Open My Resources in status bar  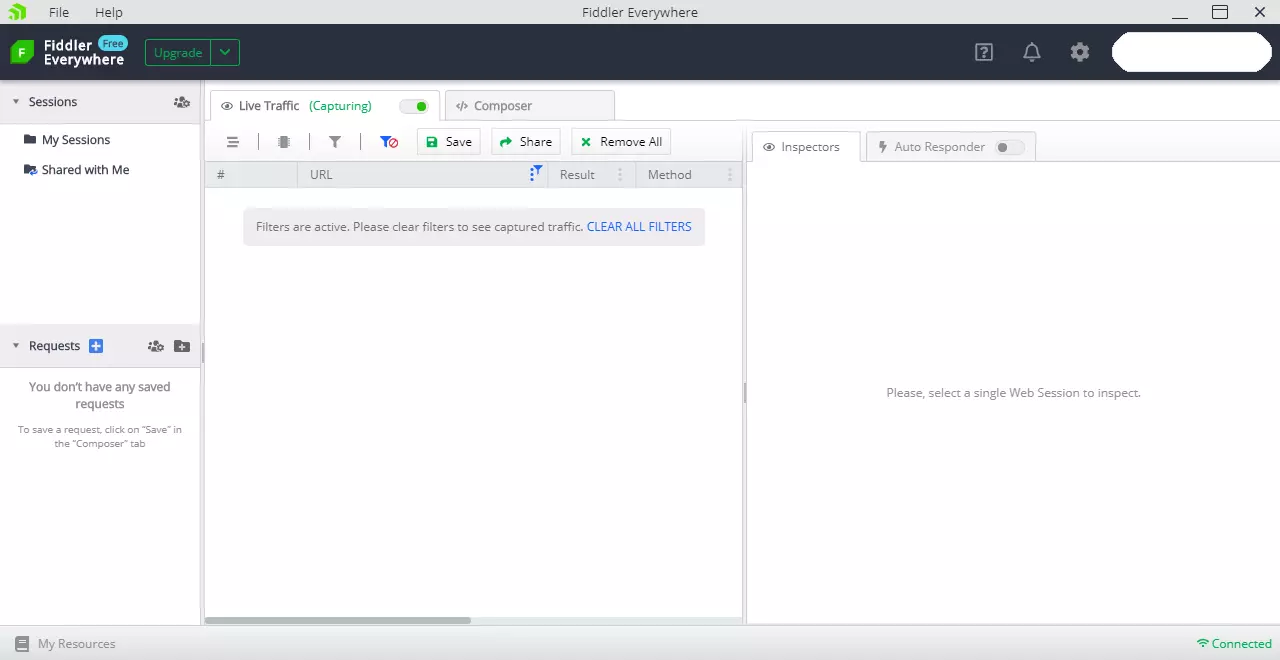pyautogui.click(x=66, y=644)
